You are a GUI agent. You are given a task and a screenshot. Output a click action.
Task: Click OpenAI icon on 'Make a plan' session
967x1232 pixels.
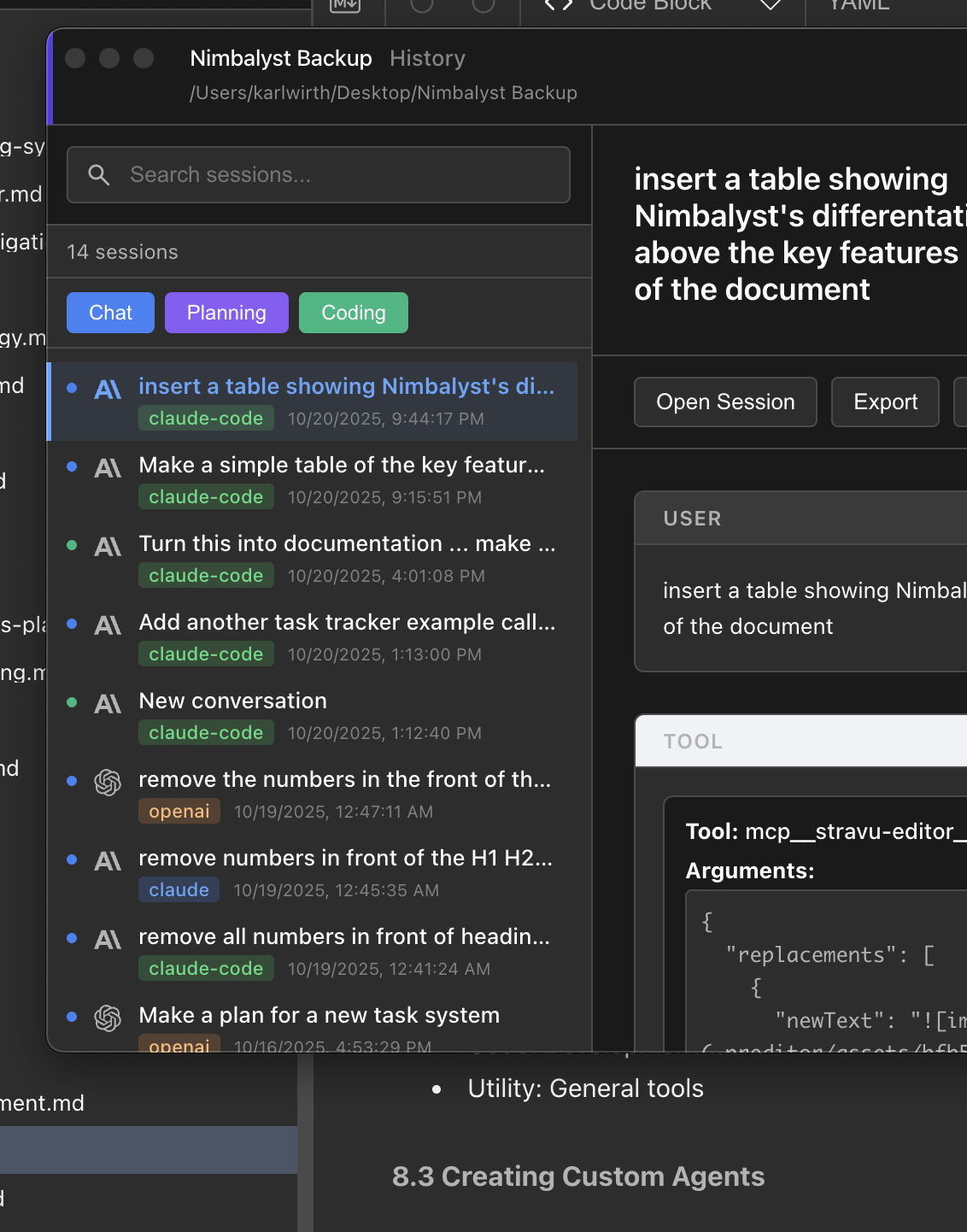pyautogui.click(x=108, y=1018)
